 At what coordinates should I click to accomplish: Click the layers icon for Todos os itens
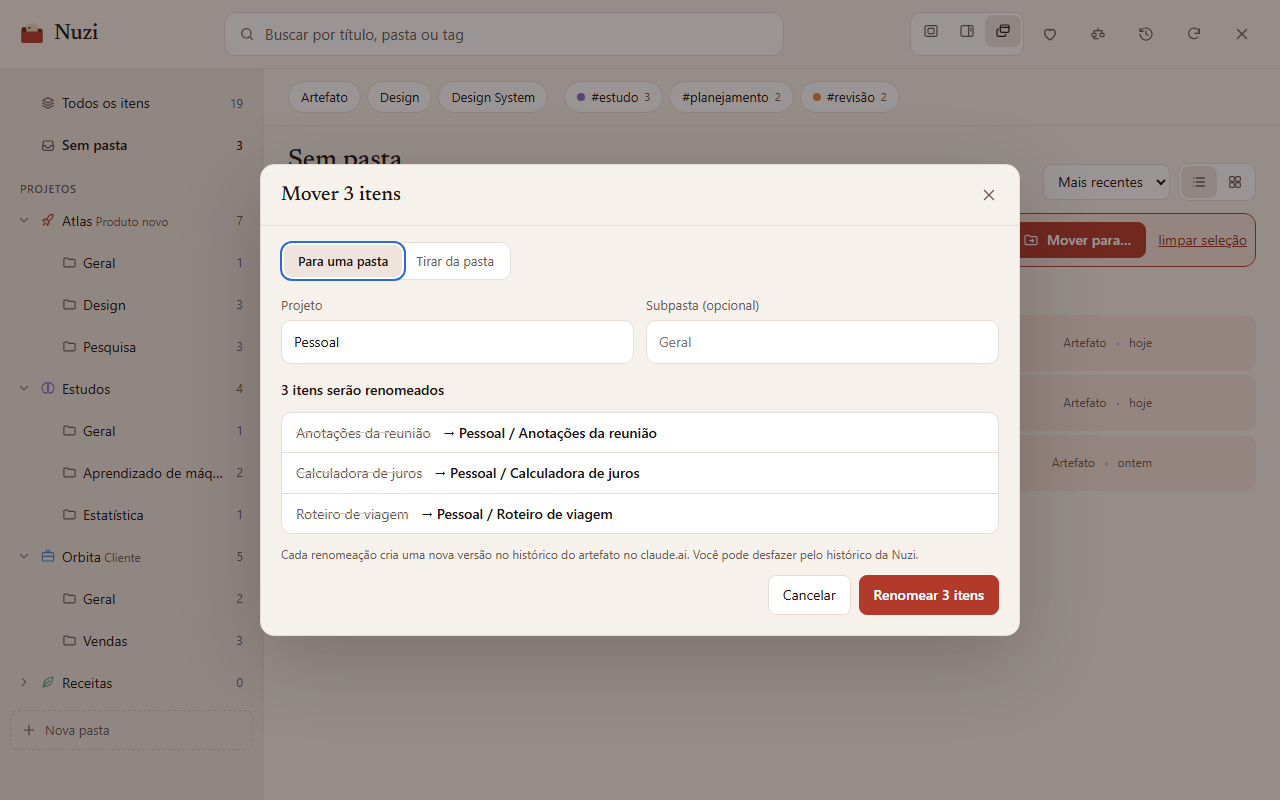(x=48, y=103)
